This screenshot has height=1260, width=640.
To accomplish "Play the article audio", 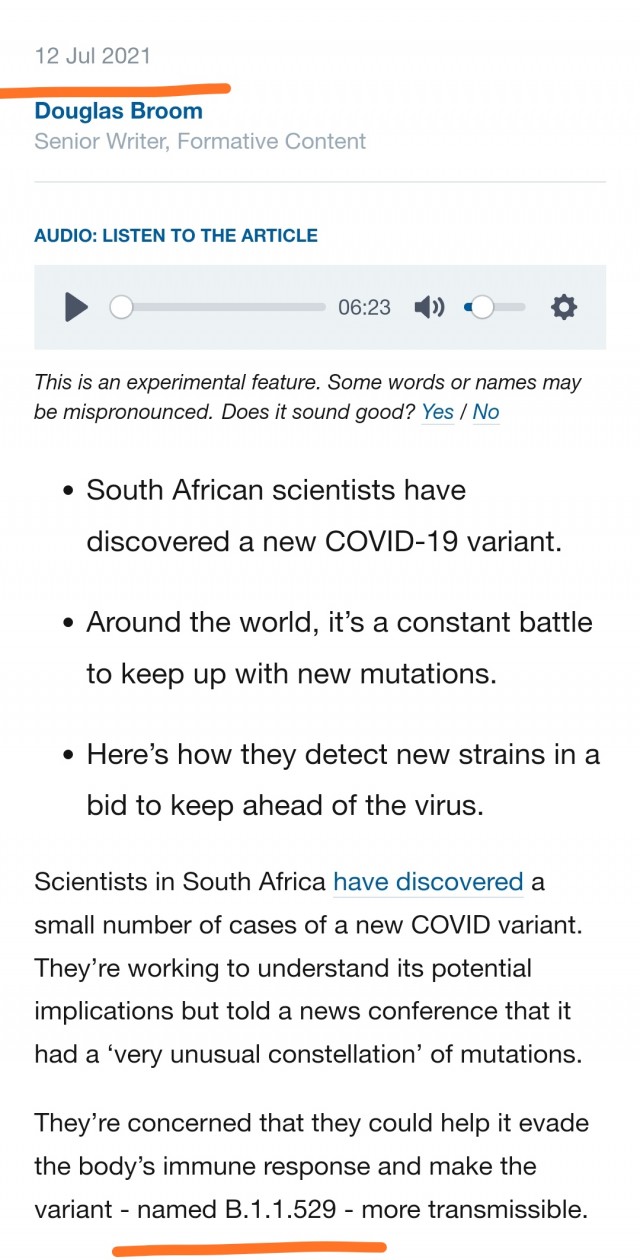I will pos(76,307).
